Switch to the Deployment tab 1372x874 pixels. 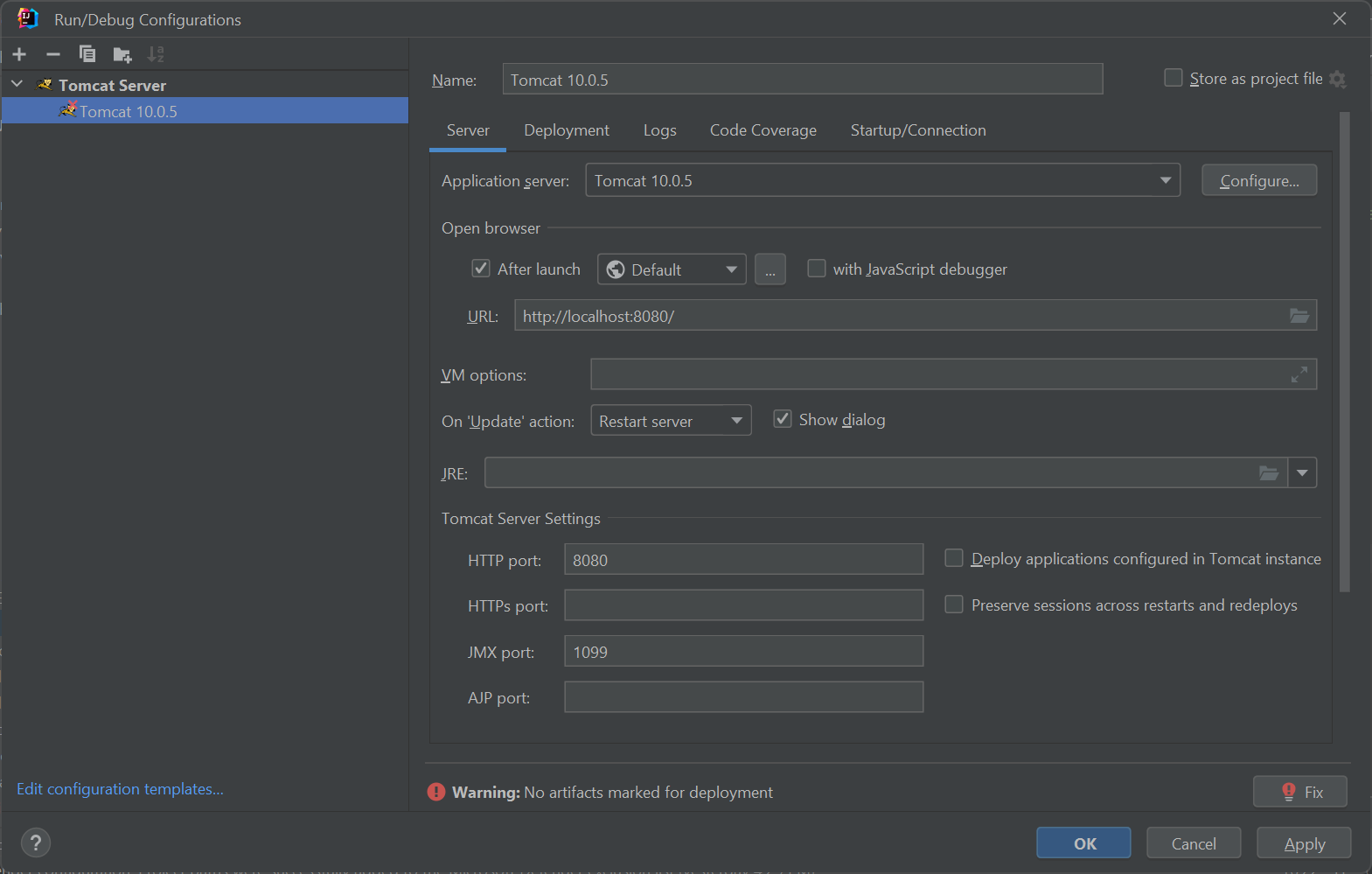click(x=567, y=130)
